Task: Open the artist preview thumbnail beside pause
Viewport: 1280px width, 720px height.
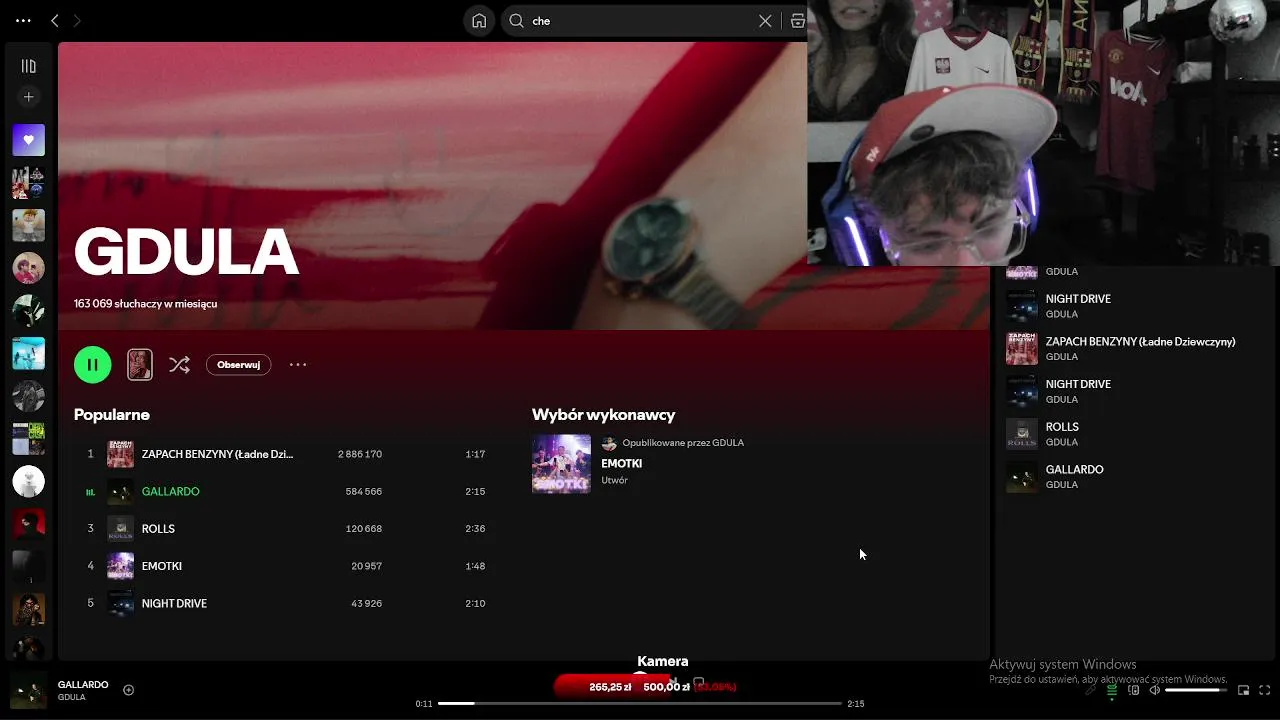Action: (140, 364)
